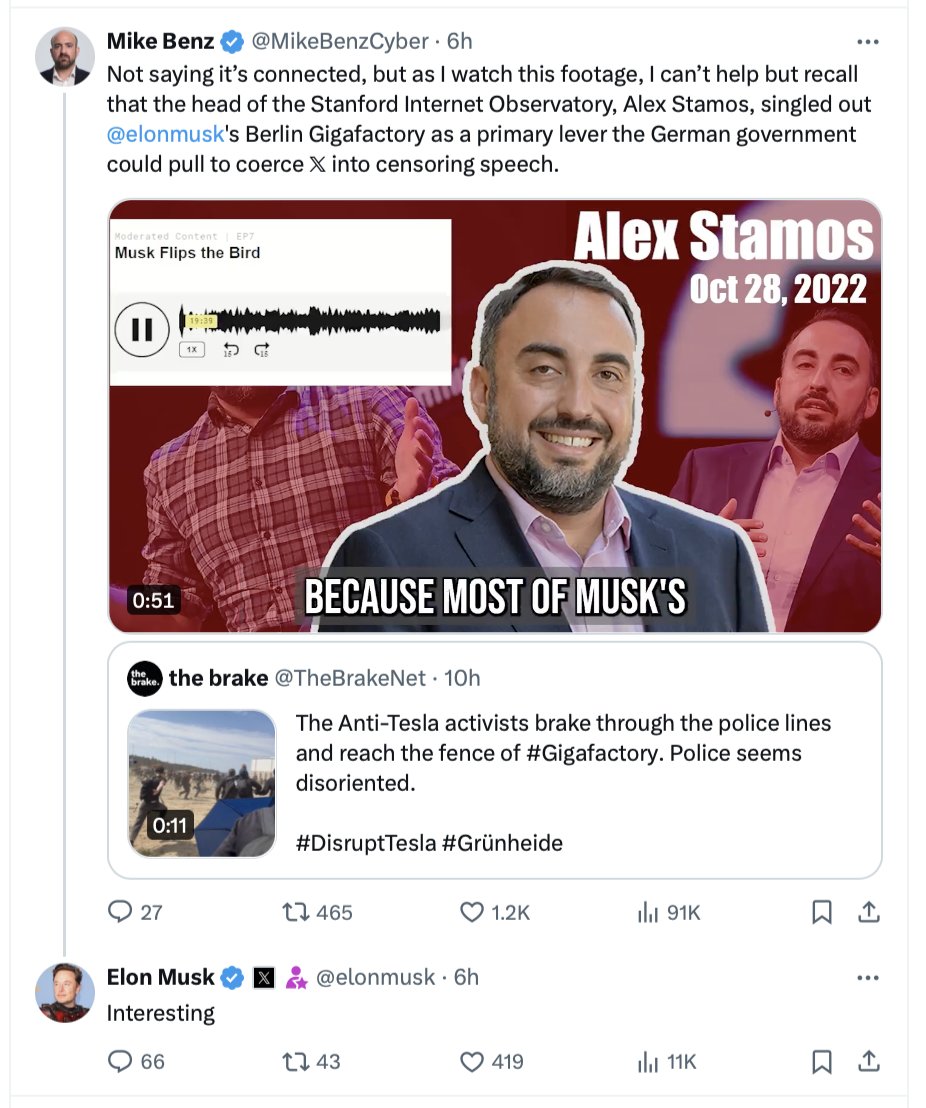The height and width of the screenshot is (1108, 926).
Task: Open the brake's quoted video thumbnail
Action: point(201,784)
